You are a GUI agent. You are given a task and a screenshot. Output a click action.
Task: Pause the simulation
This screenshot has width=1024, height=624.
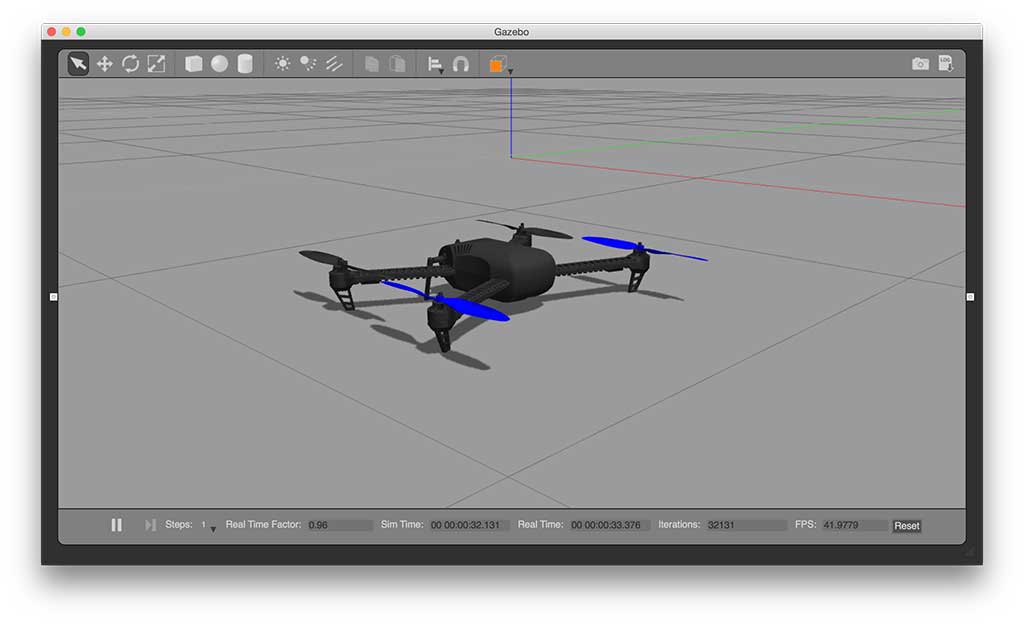[x=116, y=525]
